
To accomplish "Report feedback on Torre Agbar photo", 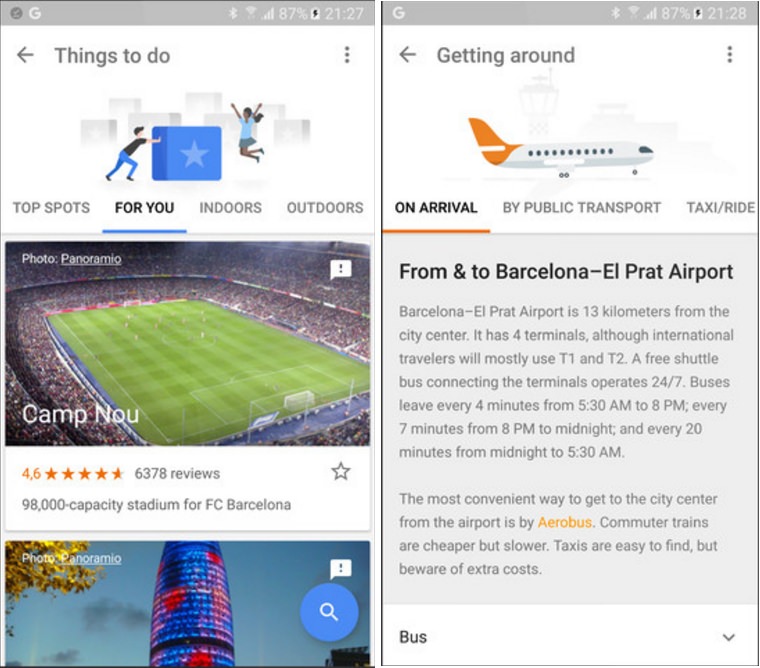I will pos(341,569).
